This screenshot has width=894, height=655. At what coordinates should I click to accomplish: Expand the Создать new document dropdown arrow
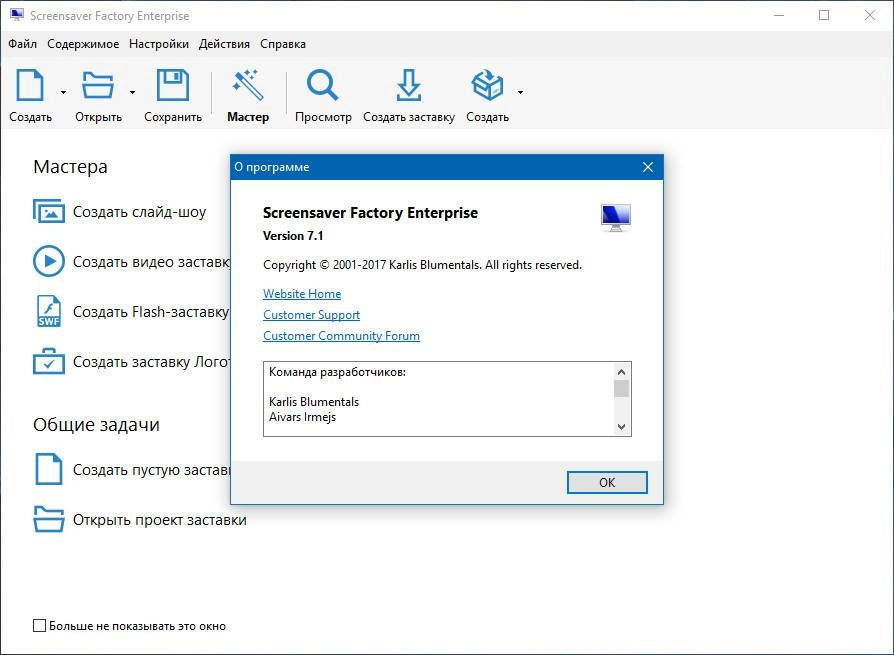pos(63,92)
